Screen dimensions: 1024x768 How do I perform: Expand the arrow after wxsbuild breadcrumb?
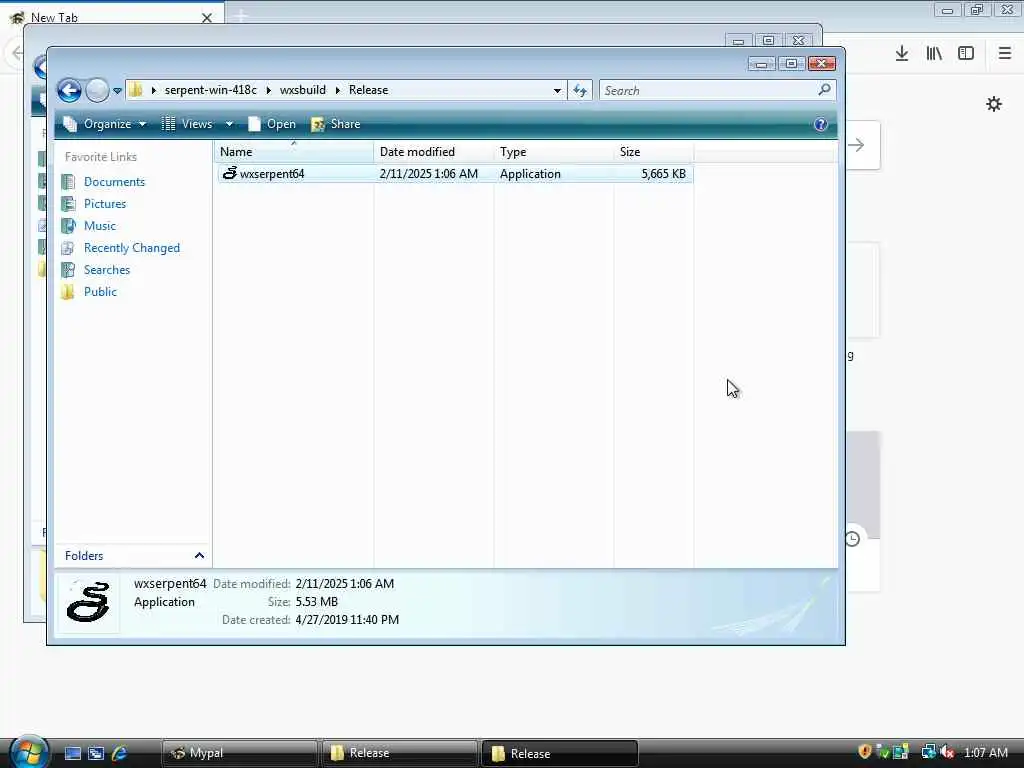(338, 90)
